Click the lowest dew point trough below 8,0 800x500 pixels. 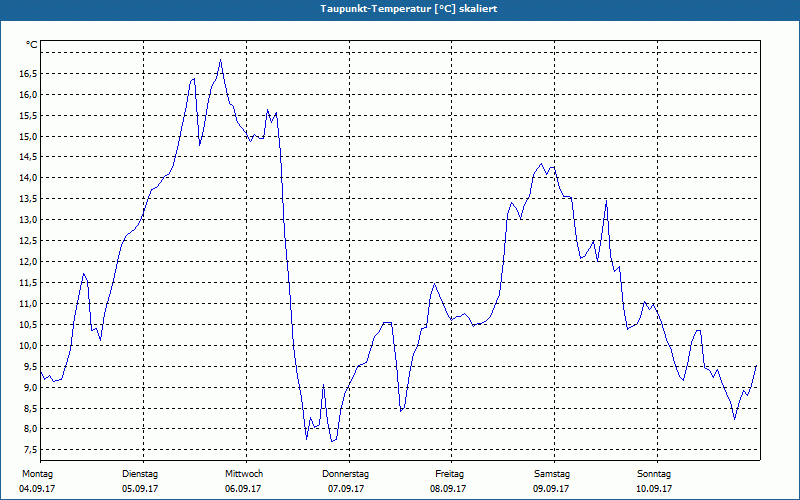tap(332, 441)
